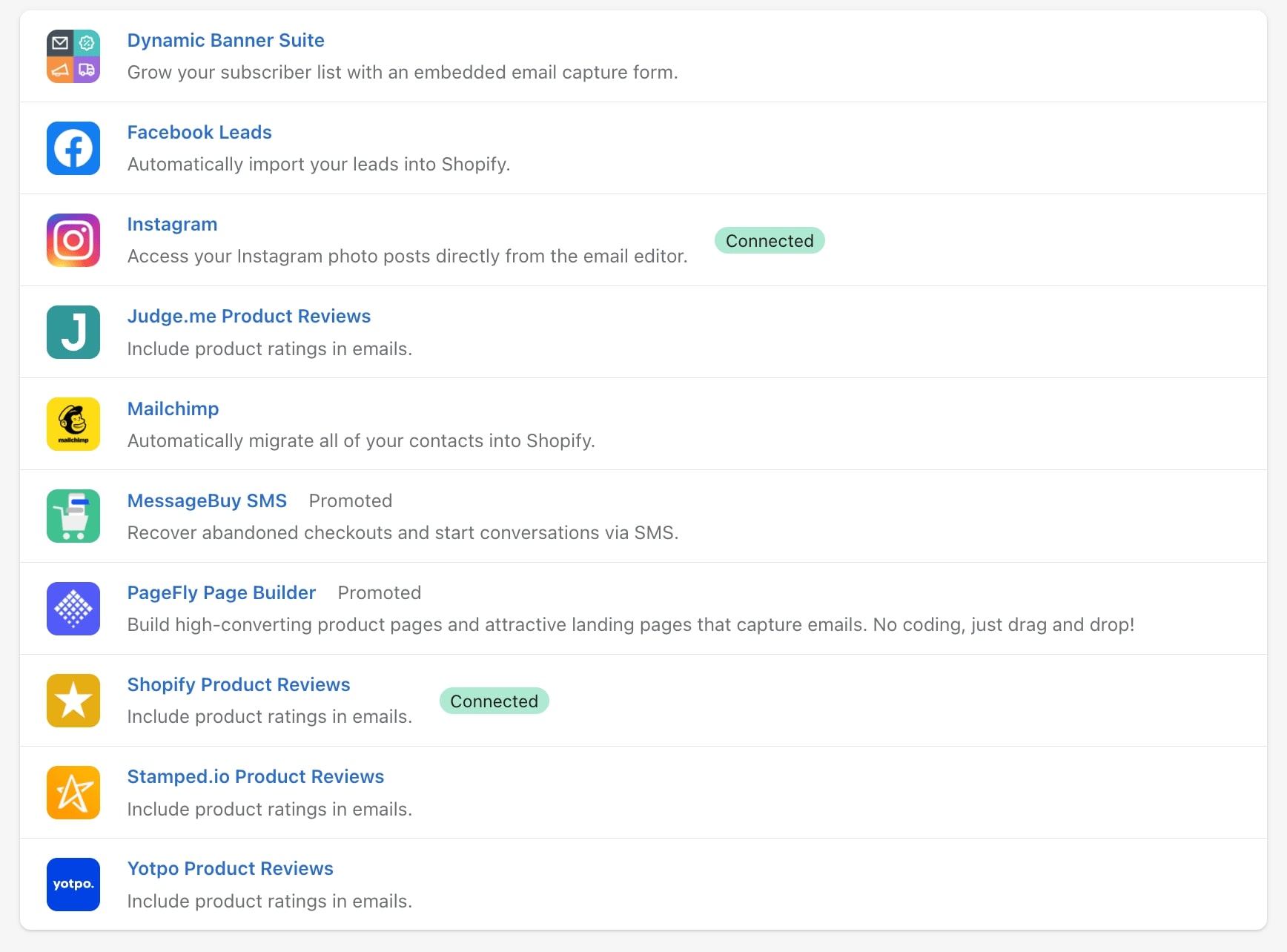Viewport: 1287px width, 952px height.
Task: Open Yotpo Product Reviews link
Action: click(x=231, y=868)
